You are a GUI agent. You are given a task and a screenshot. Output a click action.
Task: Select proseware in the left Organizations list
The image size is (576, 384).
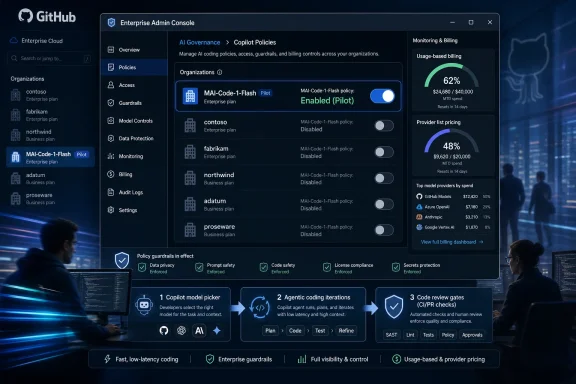[50, 198]
